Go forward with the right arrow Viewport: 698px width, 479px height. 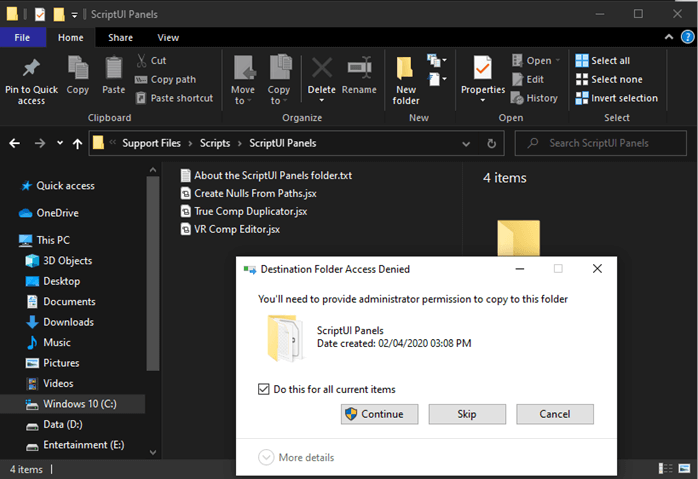[40, 143]
